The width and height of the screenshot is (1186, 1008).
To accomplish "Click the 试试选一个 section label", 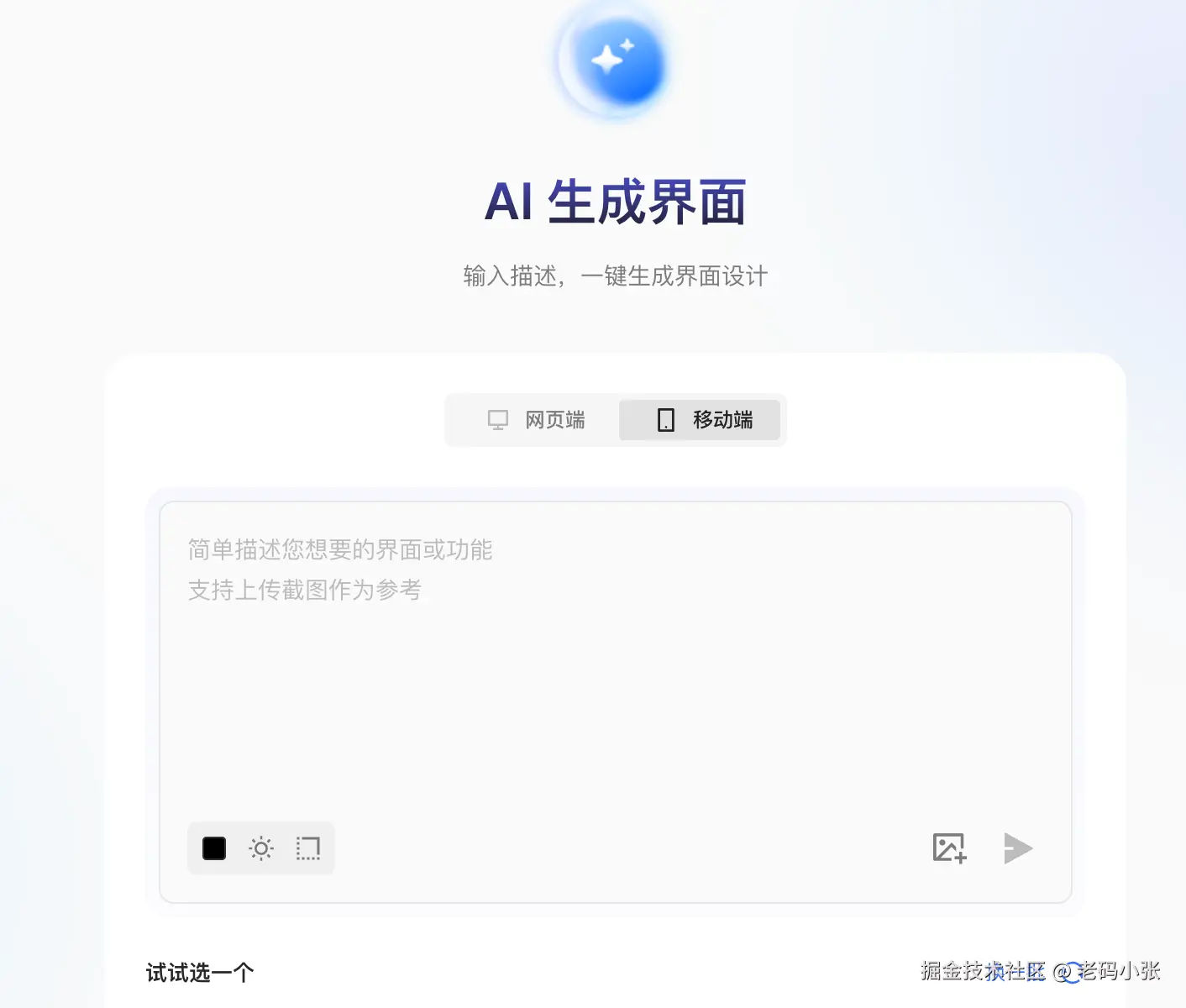I will 200,973.
